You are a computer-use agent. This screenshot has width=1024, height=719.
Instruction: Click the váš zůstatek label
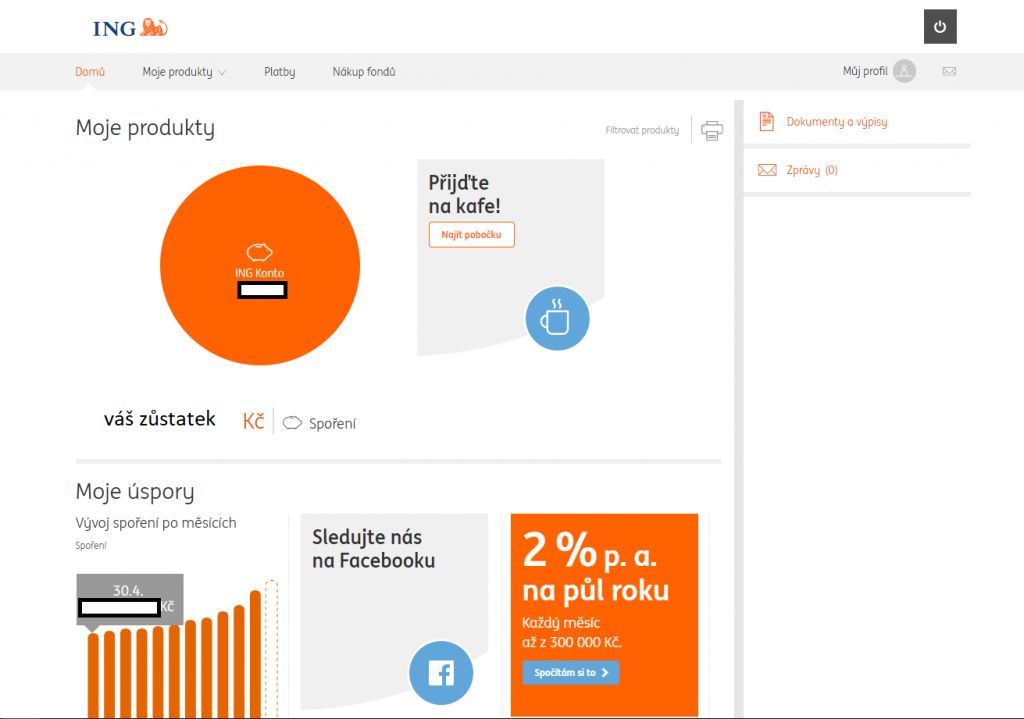[159, 419]
